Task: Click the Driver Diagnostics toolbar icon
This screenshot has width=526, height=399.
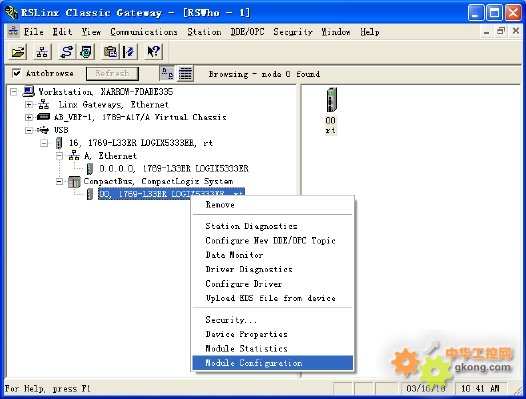Action: (86, 52)
